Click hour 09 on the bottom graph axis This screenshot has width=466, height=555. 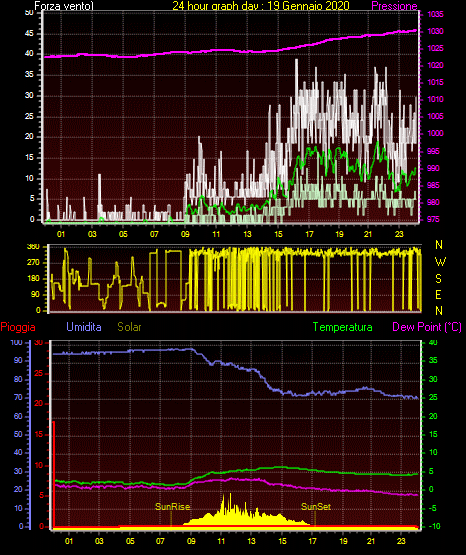pos(191,541)
